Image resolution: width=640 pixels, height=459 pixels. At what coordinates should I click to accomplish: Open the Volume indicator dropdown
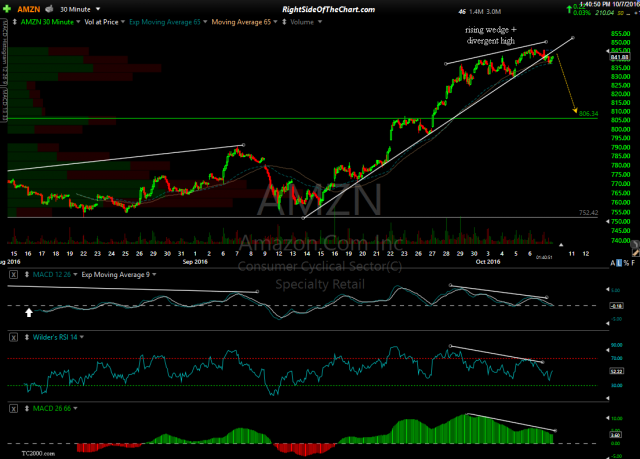pos(320,22)
